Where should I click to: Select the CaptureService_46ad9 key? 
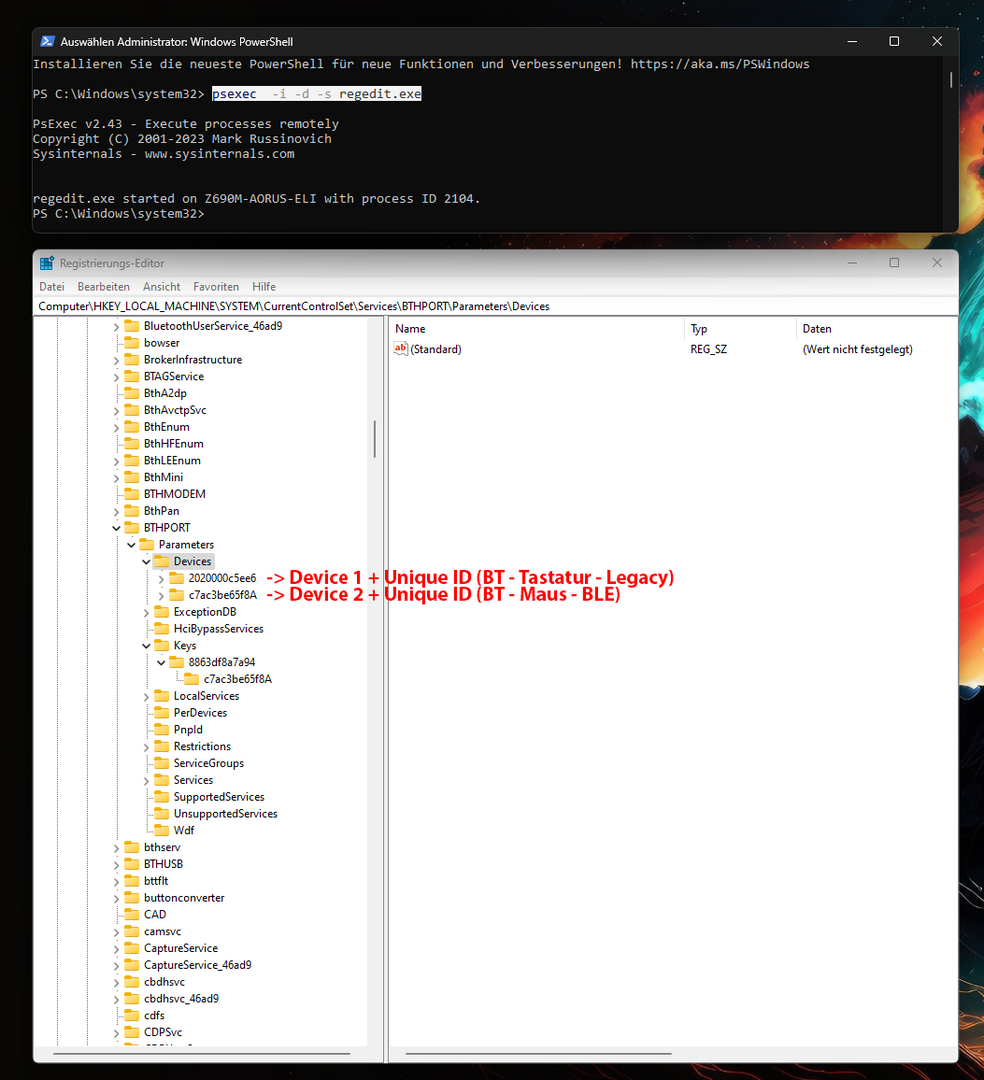198,965
